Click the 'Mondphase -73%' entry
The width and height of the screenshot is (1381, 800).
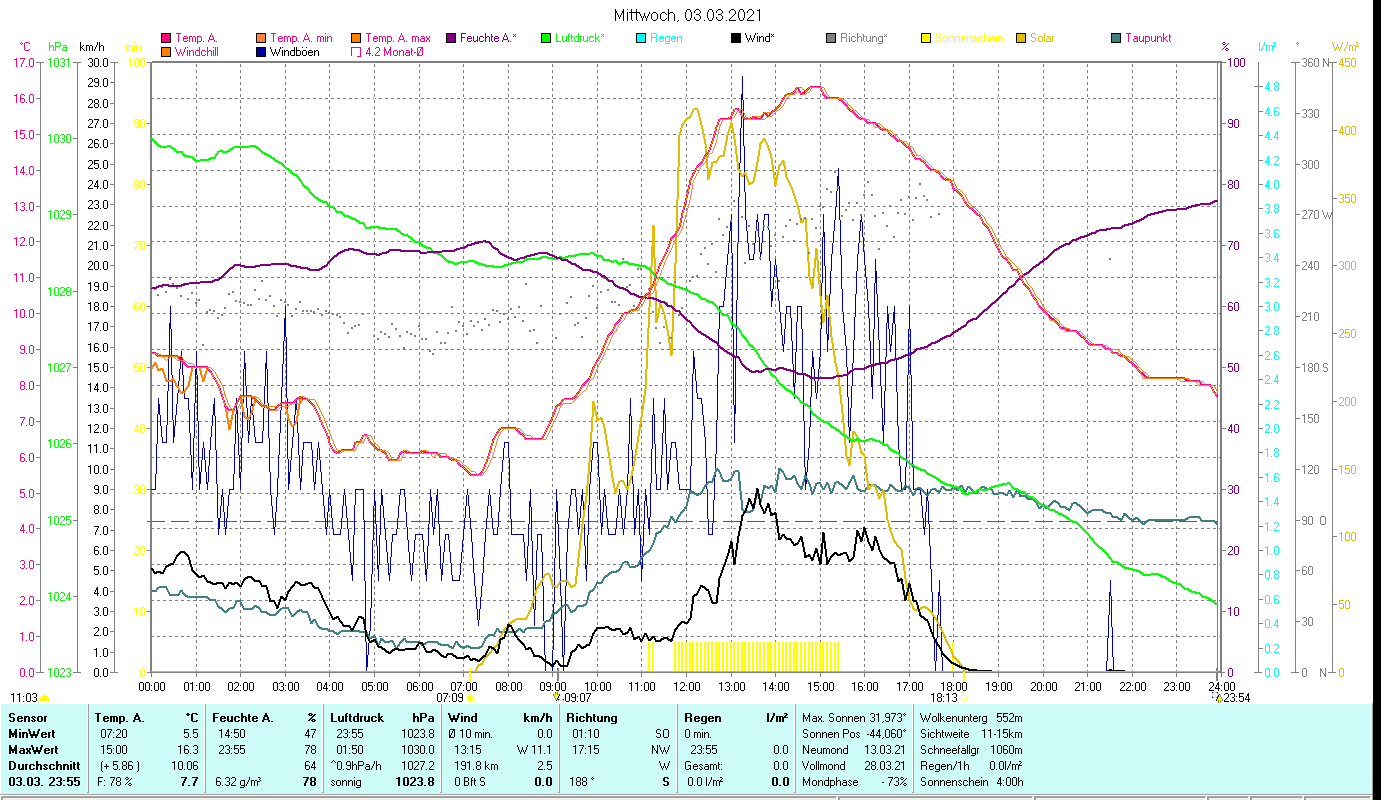[855, 781]
